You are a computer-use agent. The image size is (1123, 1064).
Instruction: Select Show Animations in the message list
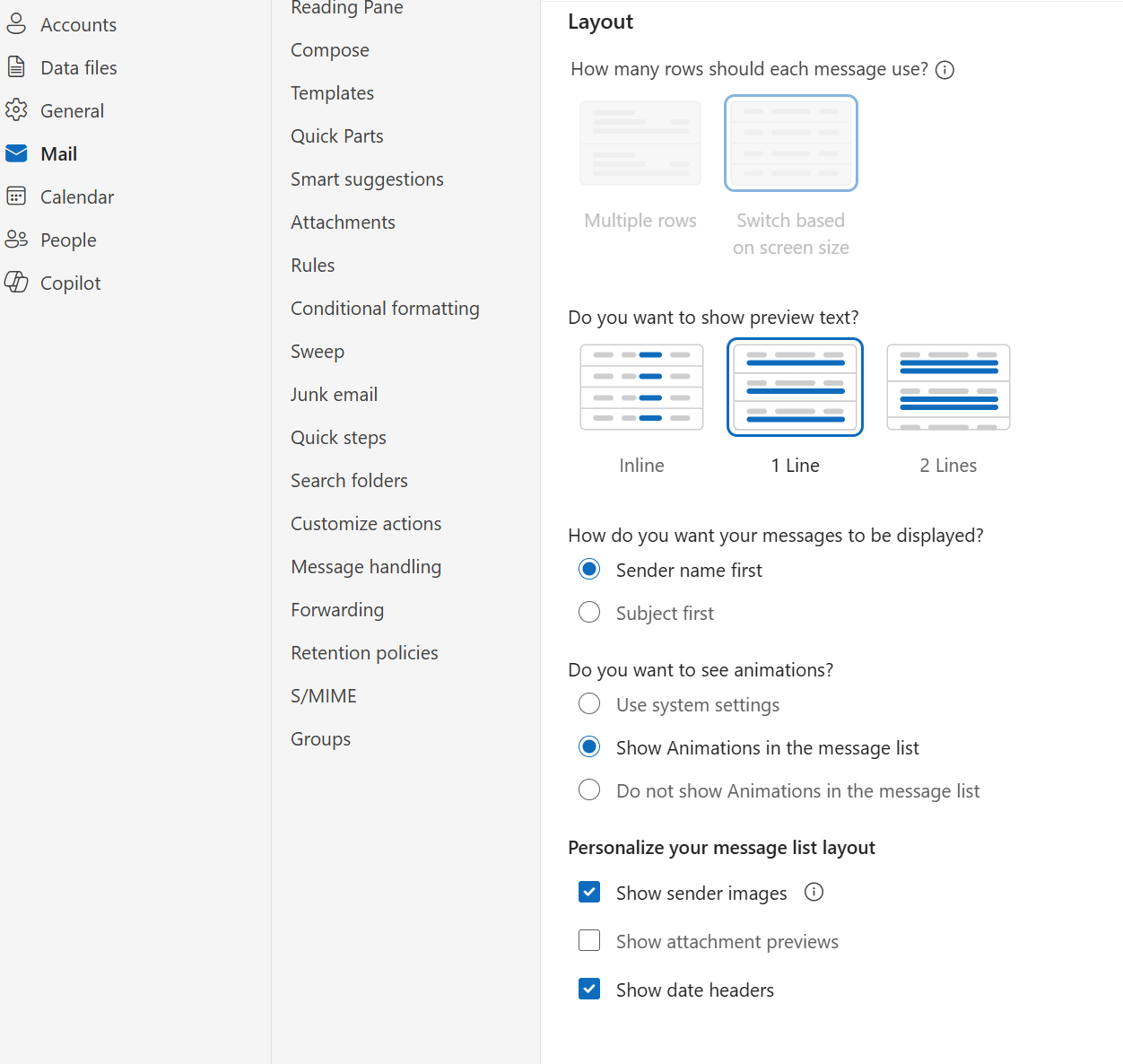pyautogui.click(x=589, y=746)
